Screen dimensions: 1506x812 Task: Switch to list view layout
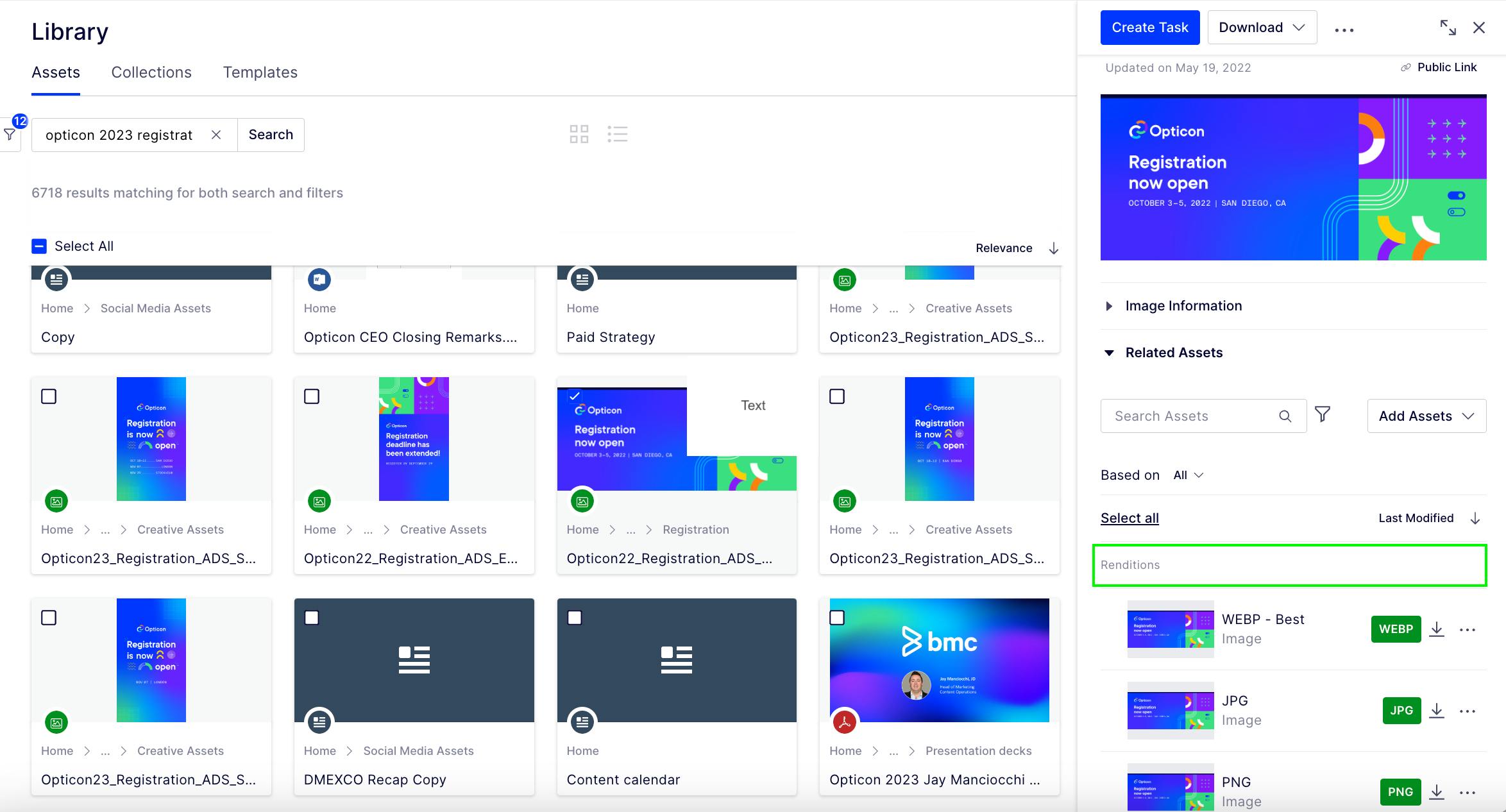(x=617, y=134)
